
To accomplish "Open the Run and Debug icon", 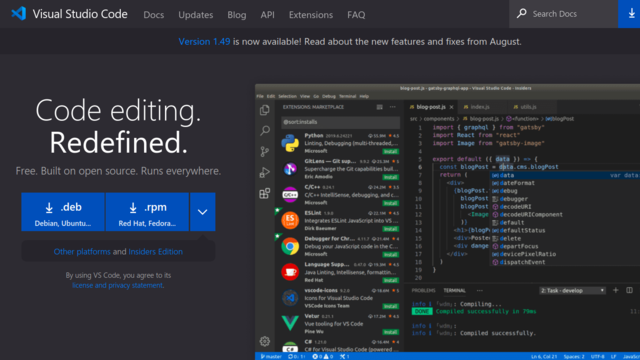I will point(264,172).
